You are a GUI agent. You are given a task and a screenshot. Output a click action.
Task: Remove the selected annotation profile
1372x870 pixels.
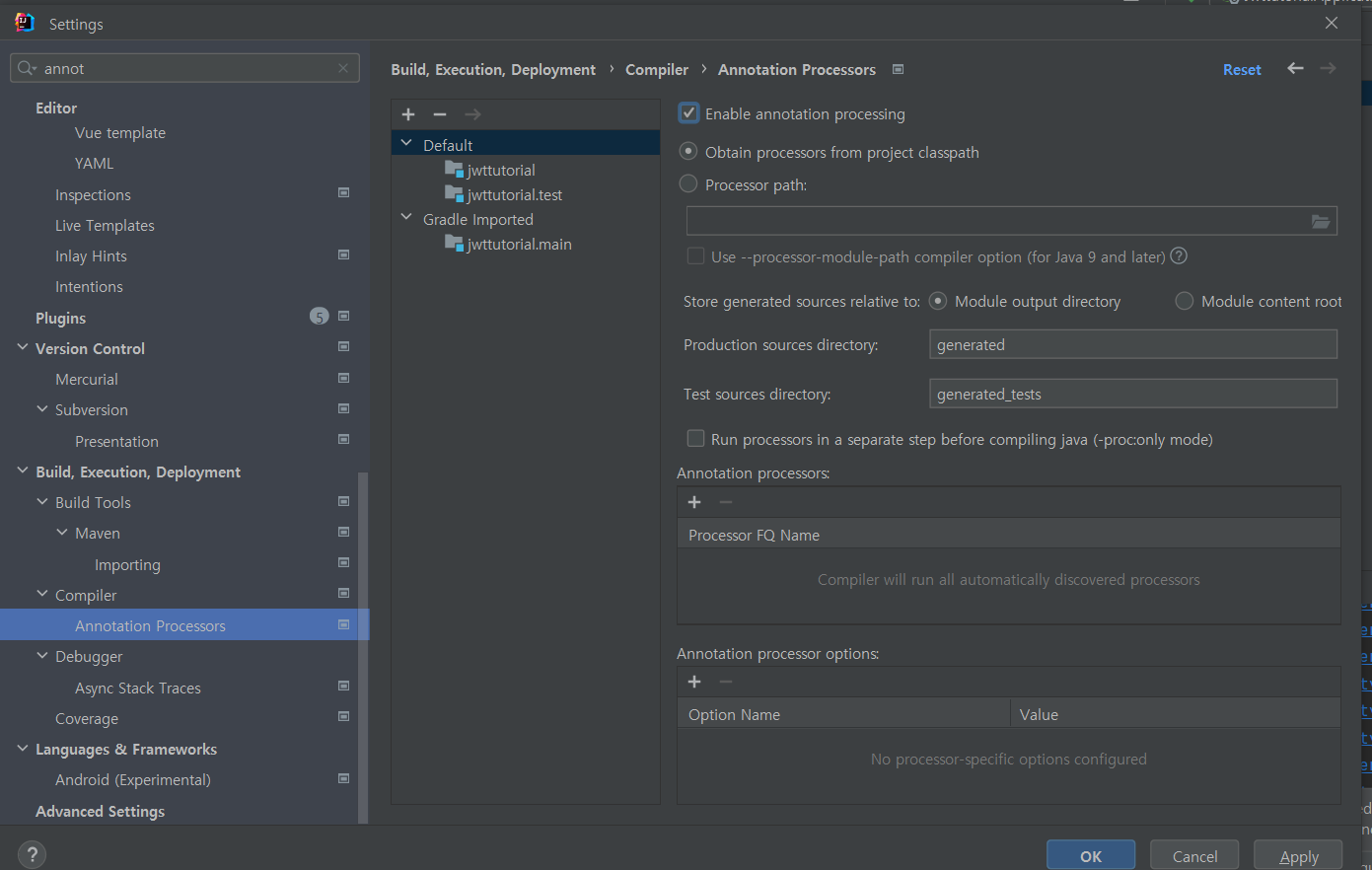pyautogui.click(x=440, y=114)
